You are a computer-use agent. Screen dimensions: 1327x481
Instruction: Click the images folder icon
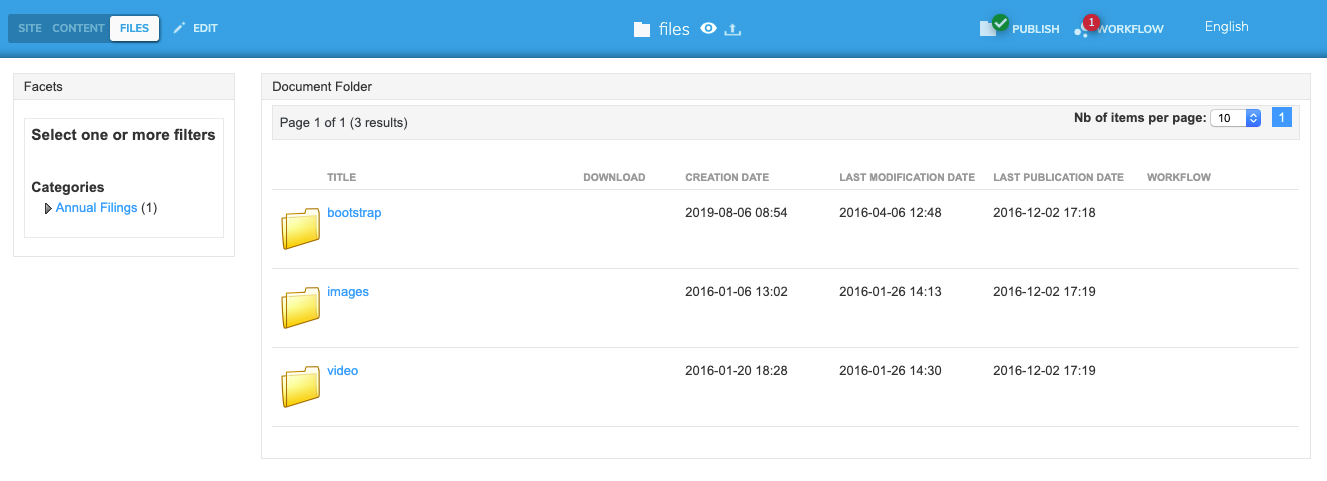300,308
